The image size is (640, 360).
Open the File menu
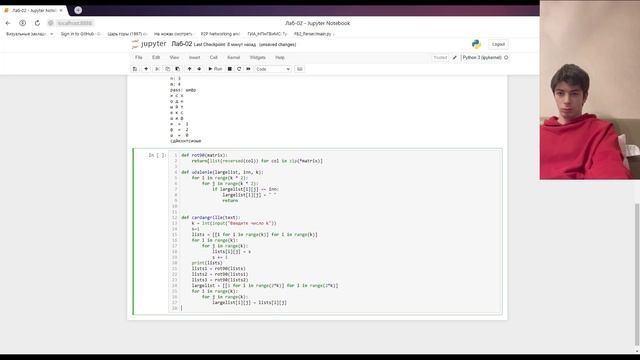click(139, 58)
